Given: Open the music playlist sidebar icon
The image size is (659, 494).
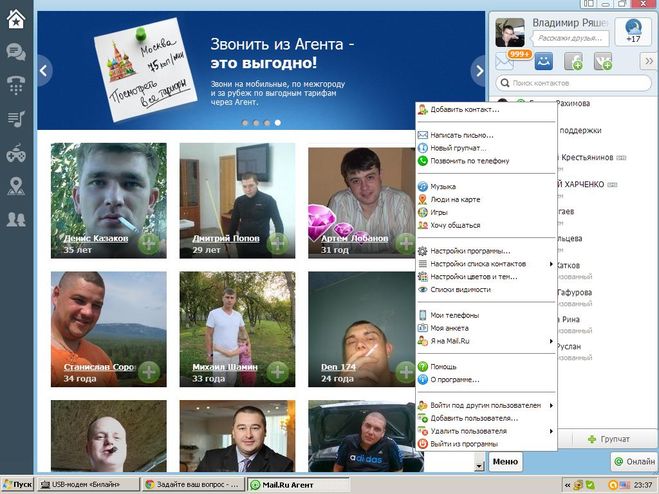Looking at the screenshot, I should [16, 119].
